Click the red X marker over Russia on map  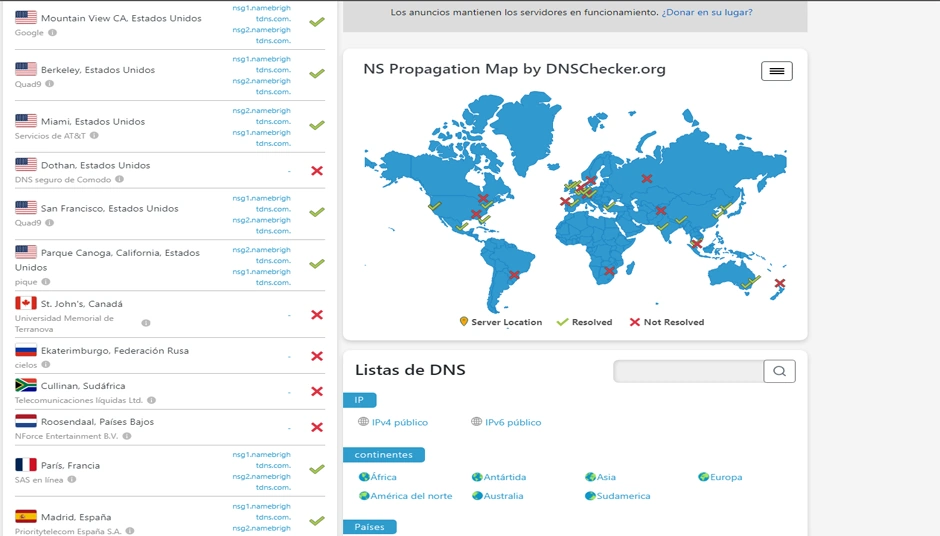tap(647, 179)
